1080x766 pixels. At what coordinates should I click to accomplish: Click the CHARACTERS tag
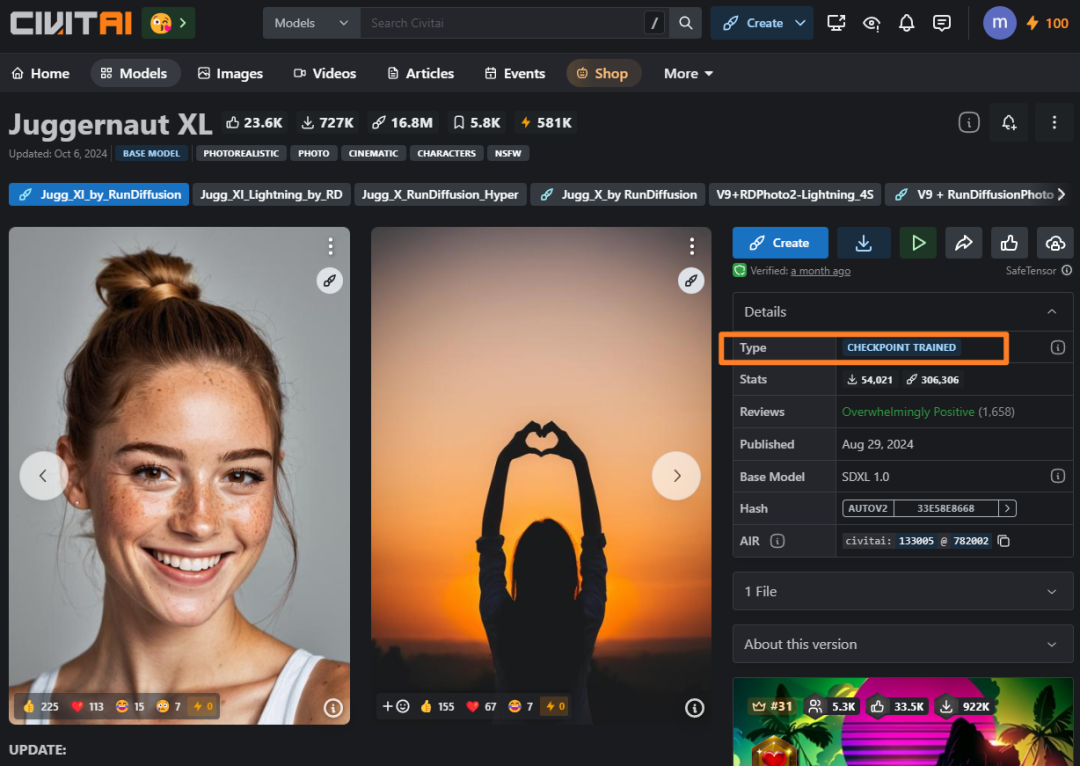click(x=446, y=153)
